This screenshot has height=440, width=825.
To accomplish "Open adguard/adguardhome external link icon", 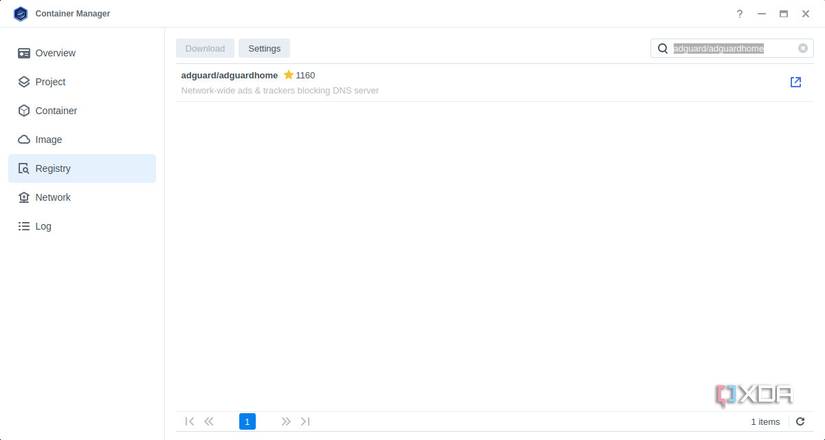I will coord(796,82).
